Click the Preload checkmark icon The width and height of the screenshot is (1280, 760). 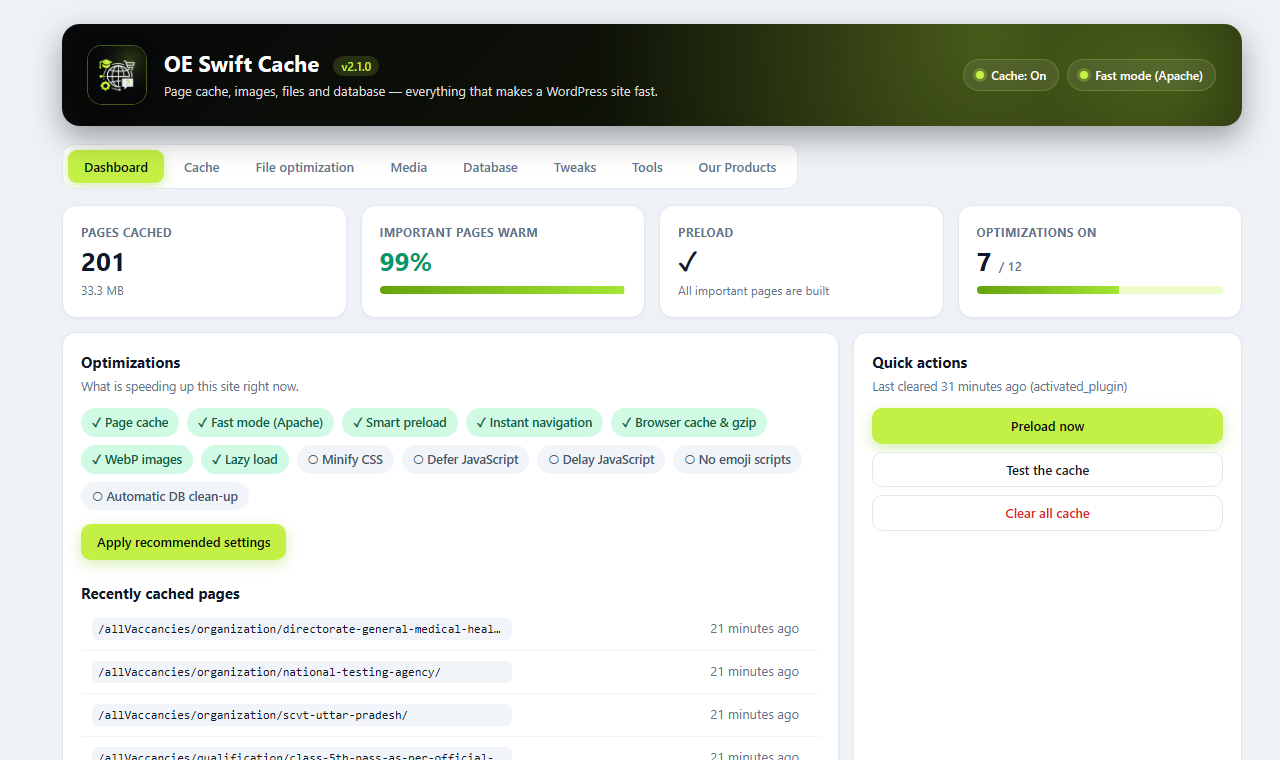tap(687, 262)
